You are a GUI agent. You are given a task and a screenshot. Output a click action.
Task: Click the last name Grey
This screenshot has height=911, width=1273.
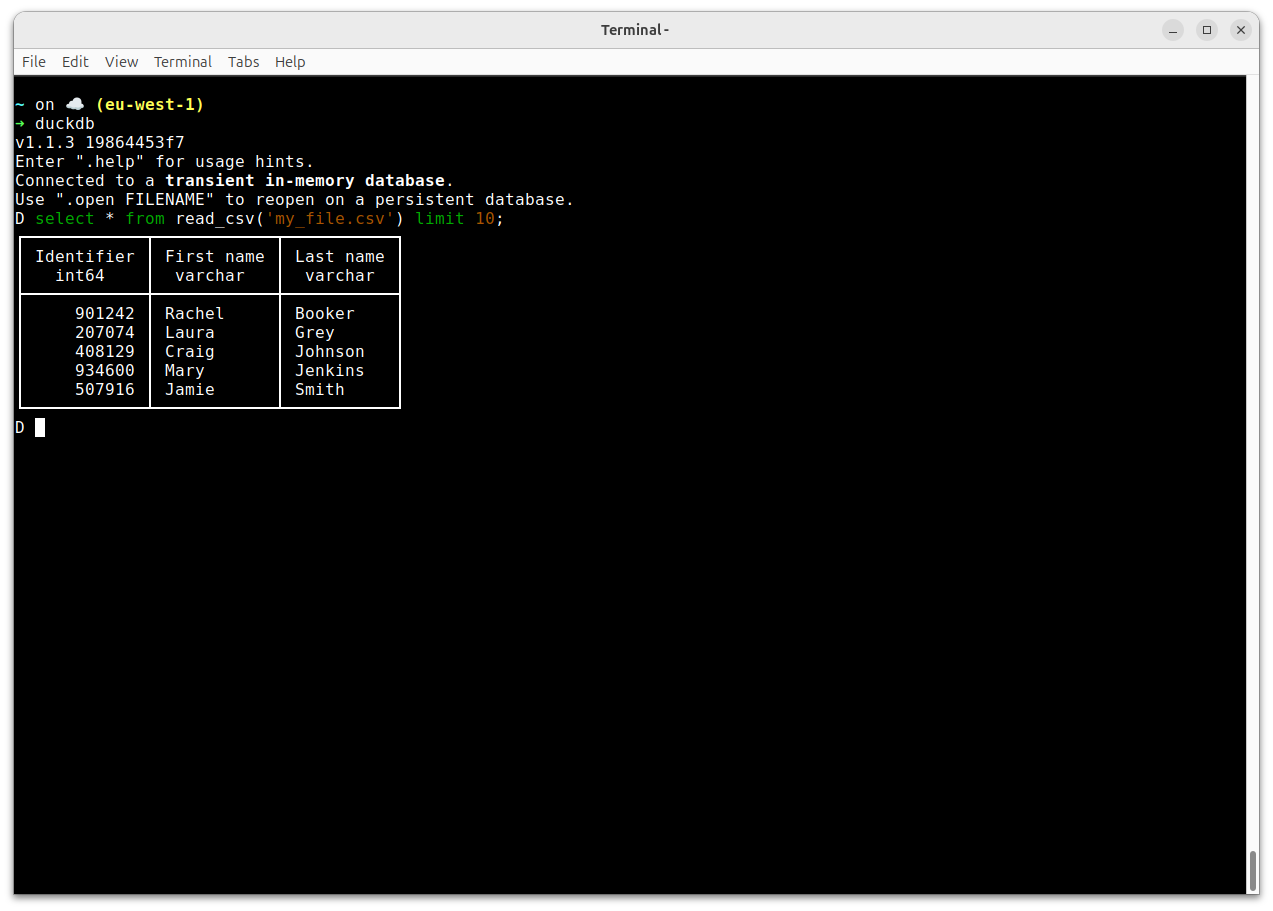315,332
